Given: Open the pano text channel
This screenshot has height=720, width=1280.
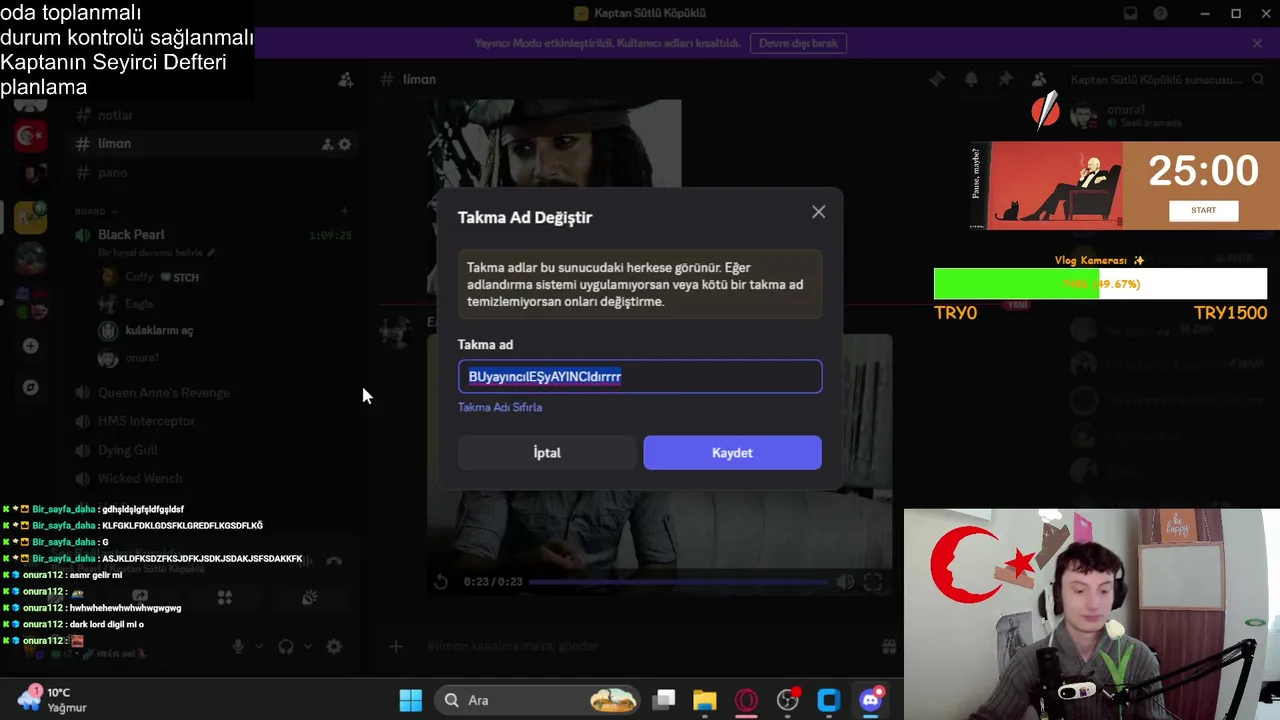Looking at the screenshot, I should pos(212,173).
